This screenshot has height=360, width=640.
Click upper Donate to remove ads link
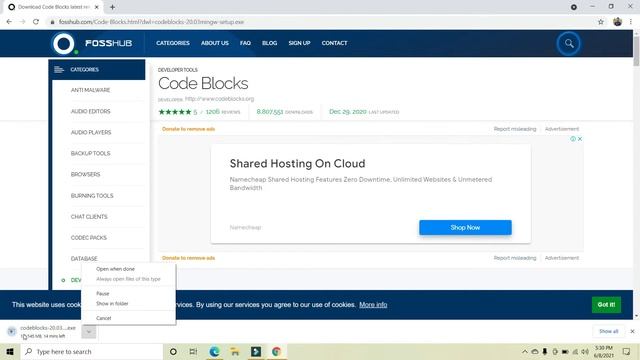coord(188,129)
